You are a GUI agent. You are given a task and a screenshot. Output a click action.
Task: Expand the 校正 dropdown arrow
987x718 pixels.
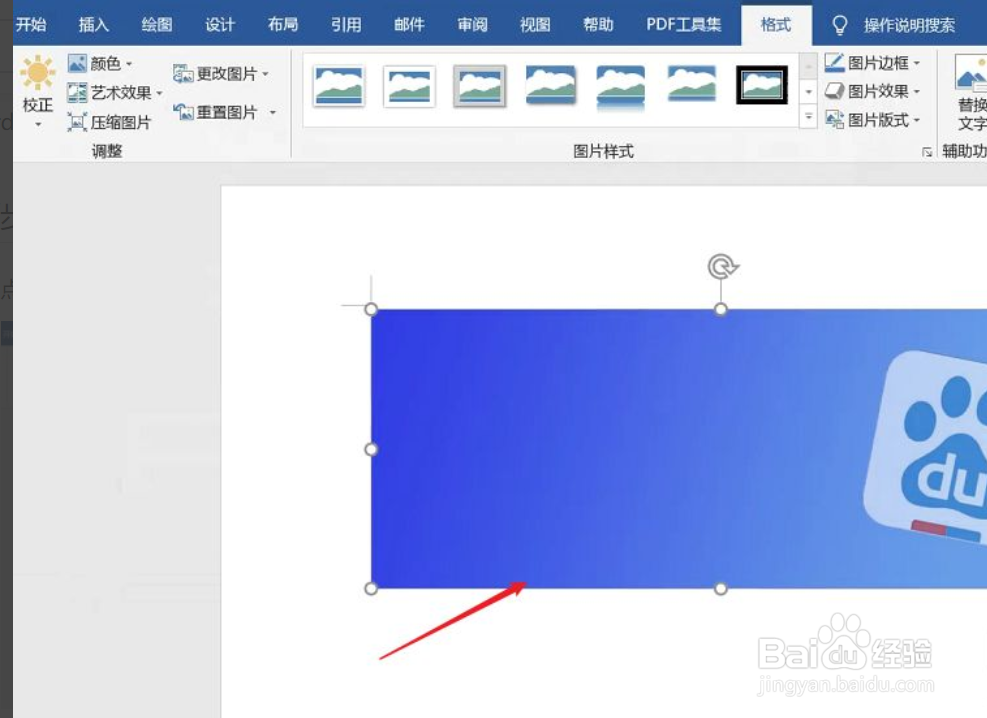[38, 125]
